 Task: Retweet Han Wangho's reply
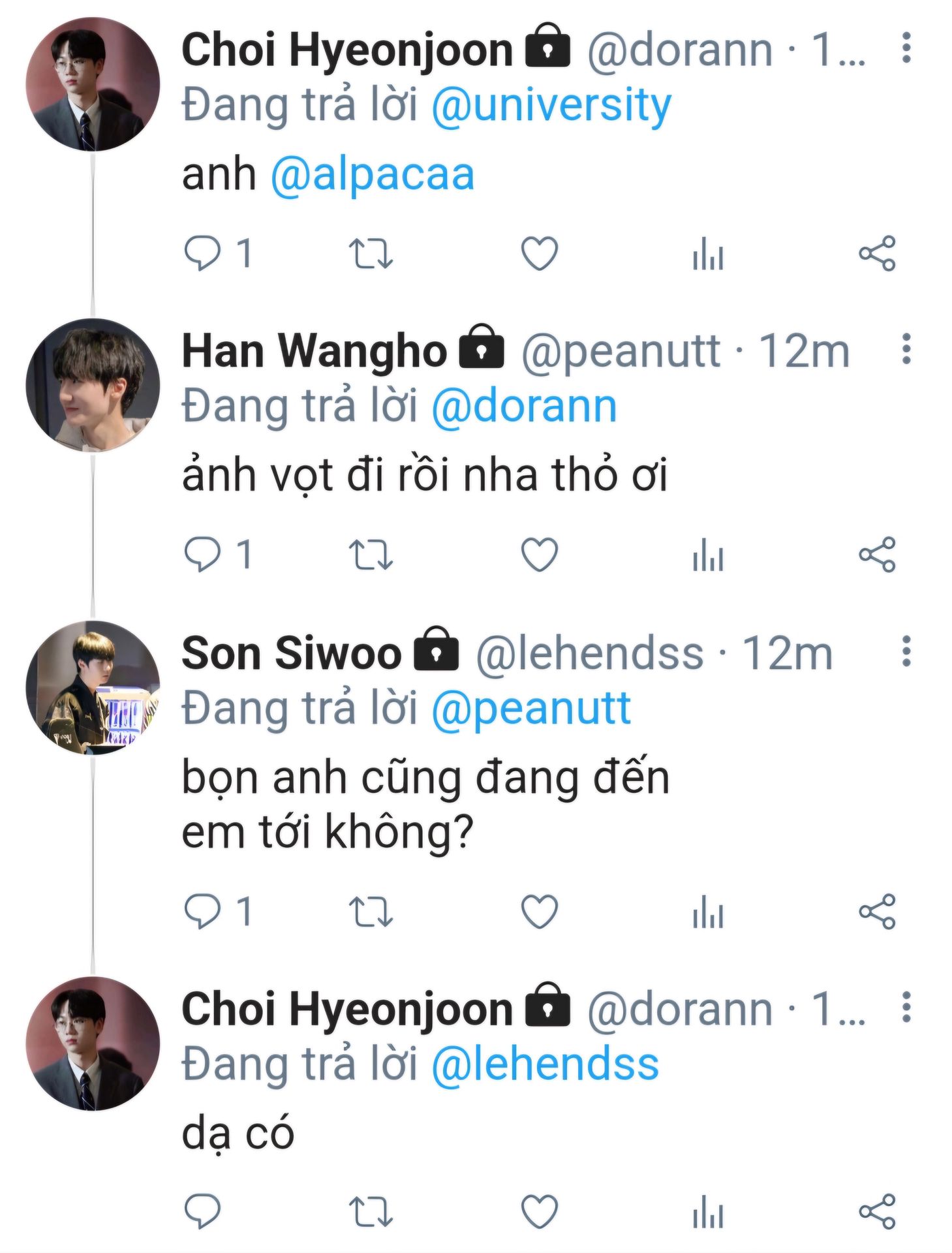pos(371,555)
